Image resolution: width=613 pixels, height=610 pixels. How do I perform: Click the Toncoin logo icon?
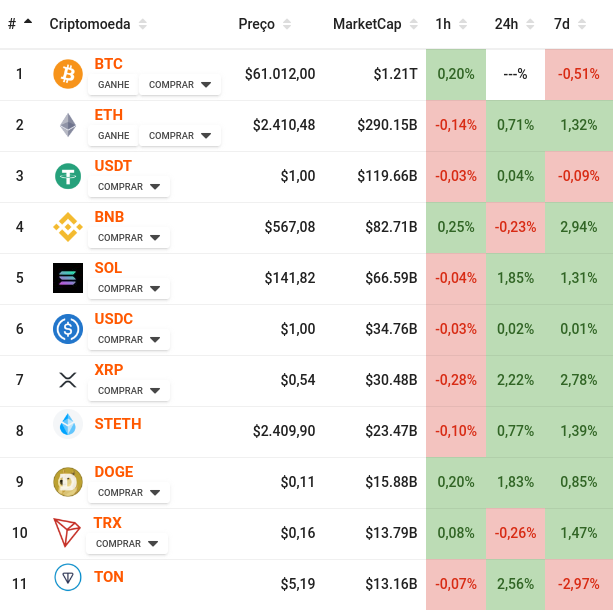[x=68, y=578]
